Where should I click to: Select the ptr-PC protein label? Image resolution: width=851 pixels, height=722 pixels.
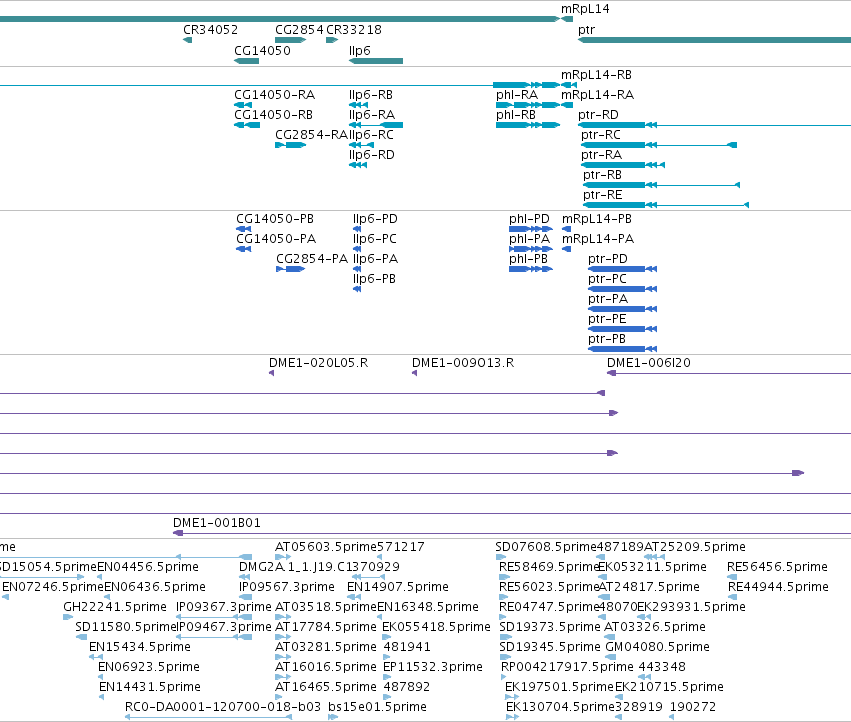(x=607, y=279)
